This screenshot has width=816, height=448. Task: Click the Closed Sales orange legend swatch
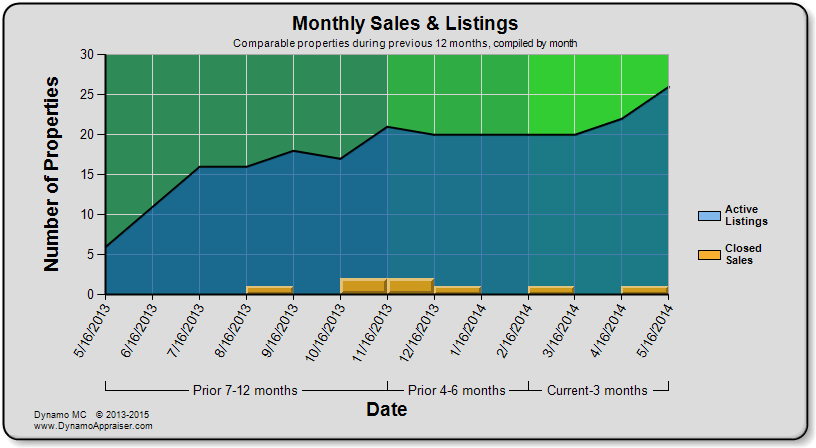(x=709, y=255)
